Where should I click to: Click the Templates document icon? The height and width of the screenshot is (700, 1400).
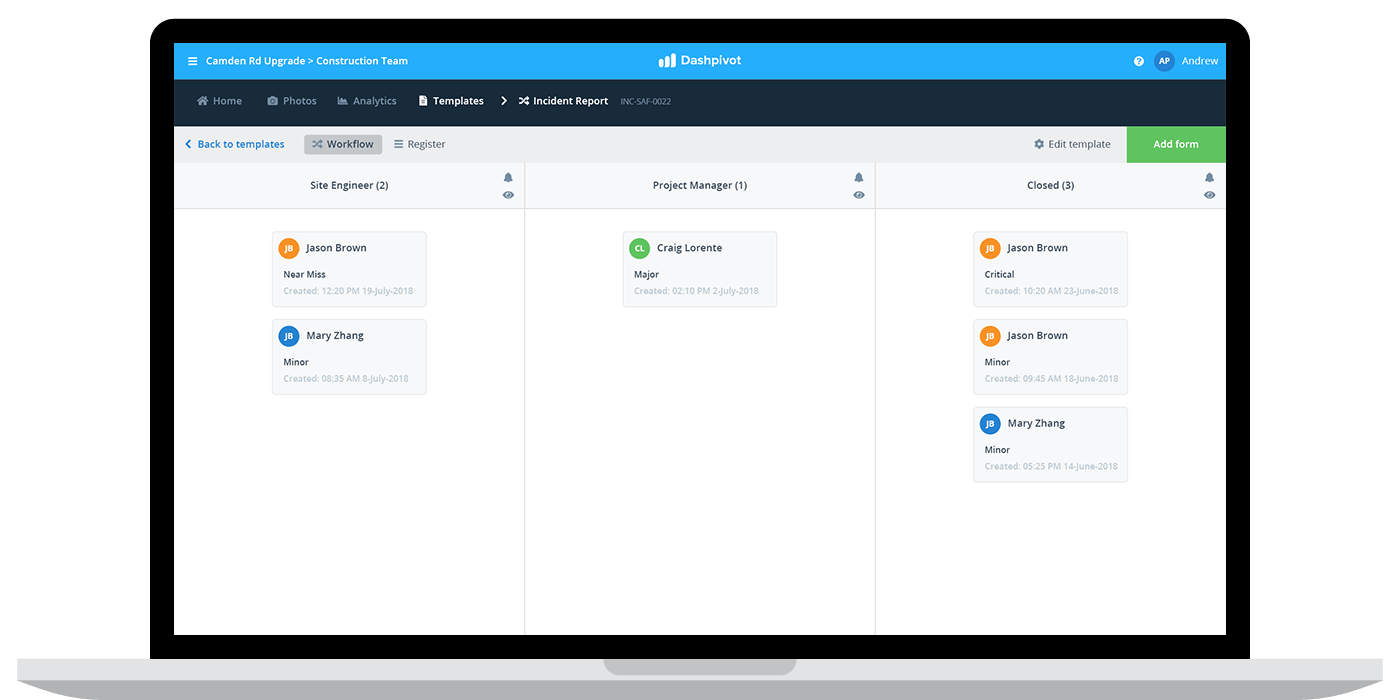pyautogui.click(x=423, y=101)
